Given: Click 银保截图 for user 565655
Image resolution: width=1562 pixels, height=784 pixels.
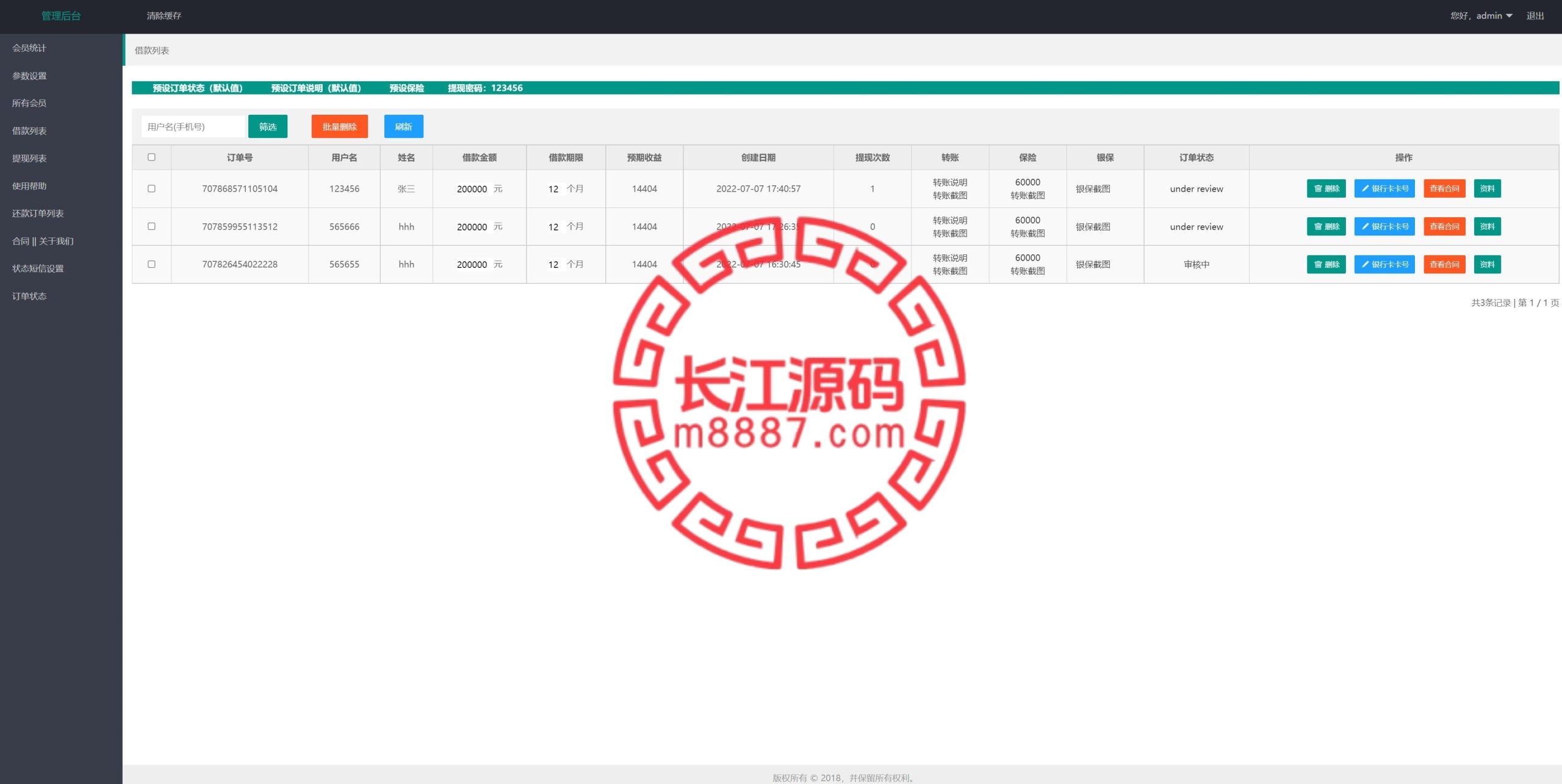Looking at the screenshot, I should 1093,265.
